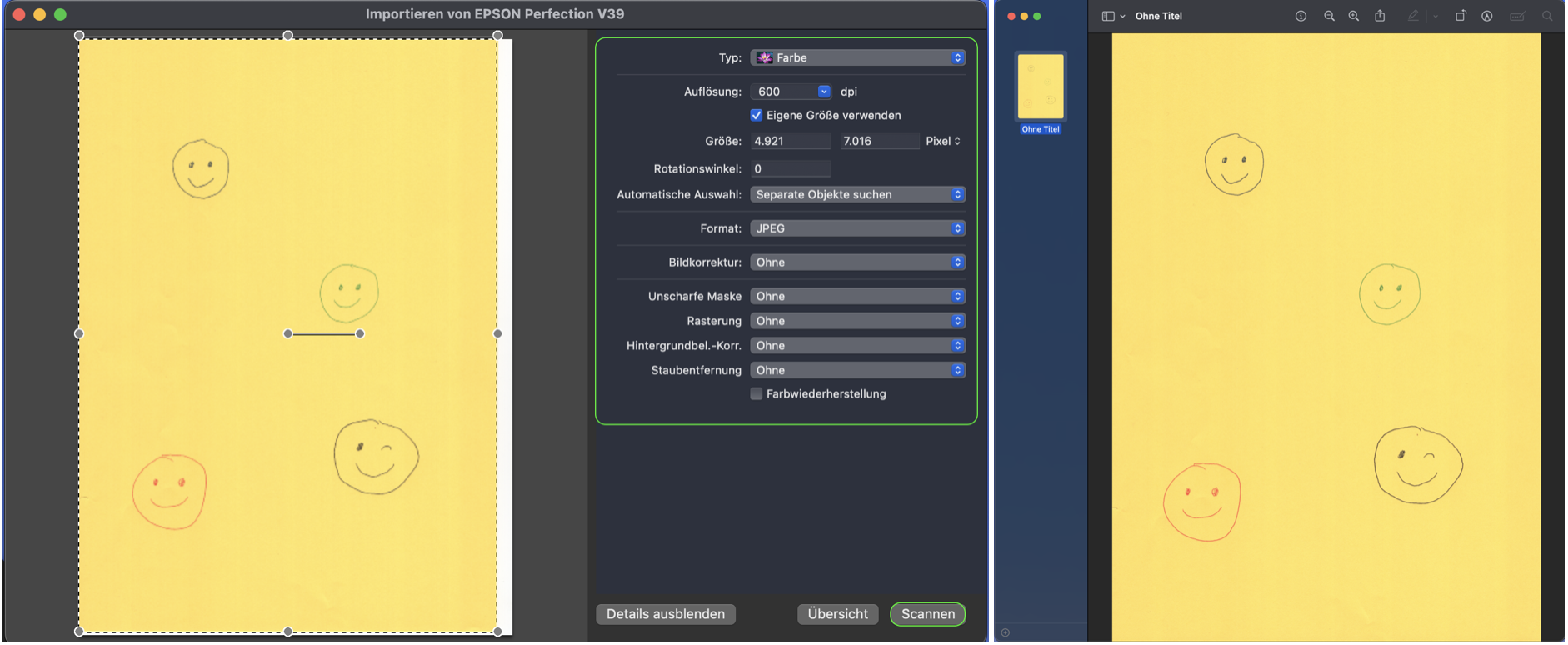Click the 'Ohne Titel' label under the thumbnail

1041,129
